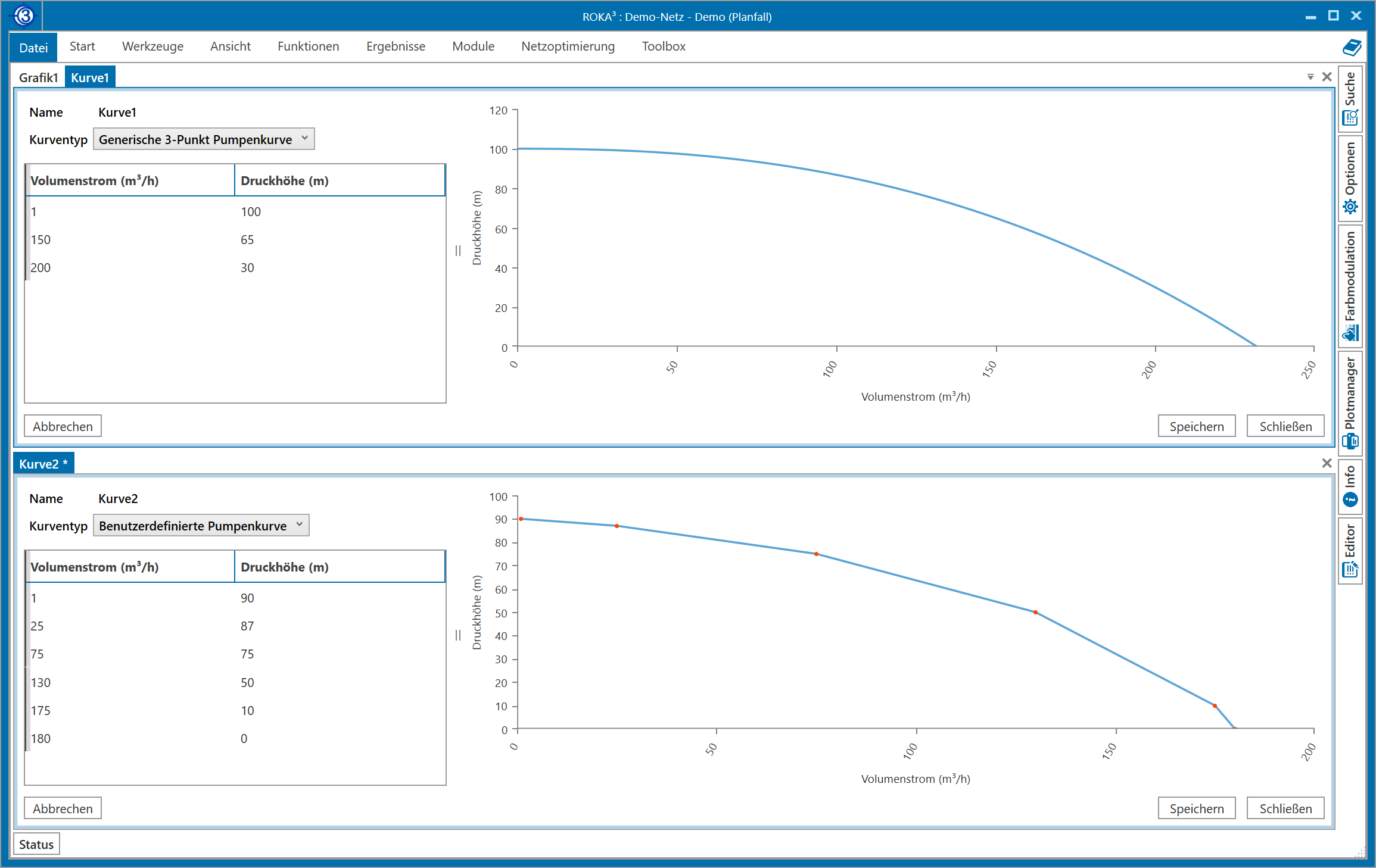
Task: Open the Ergebnisse ribbon tab
Action: pos(396,46)
